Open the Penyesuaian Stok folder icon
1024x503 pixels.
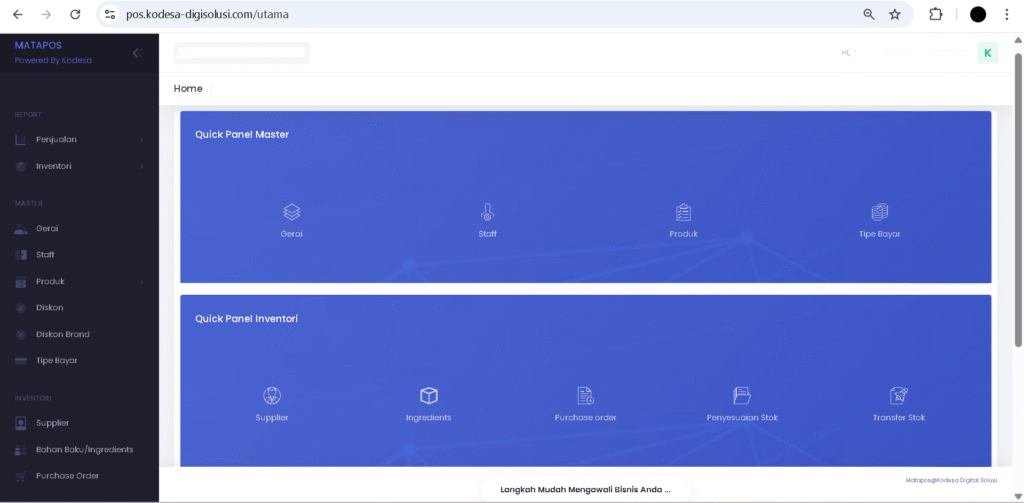coord(742,395)
